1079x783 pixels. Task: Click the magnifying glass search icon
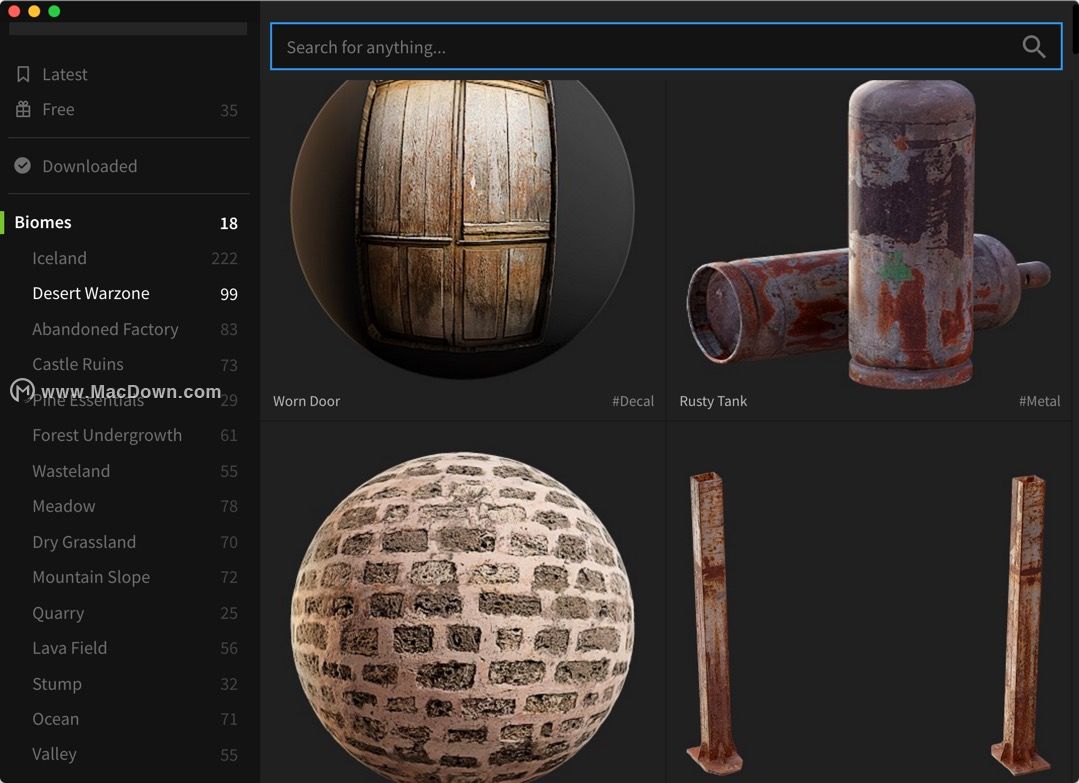click(x=1033, y=47)
